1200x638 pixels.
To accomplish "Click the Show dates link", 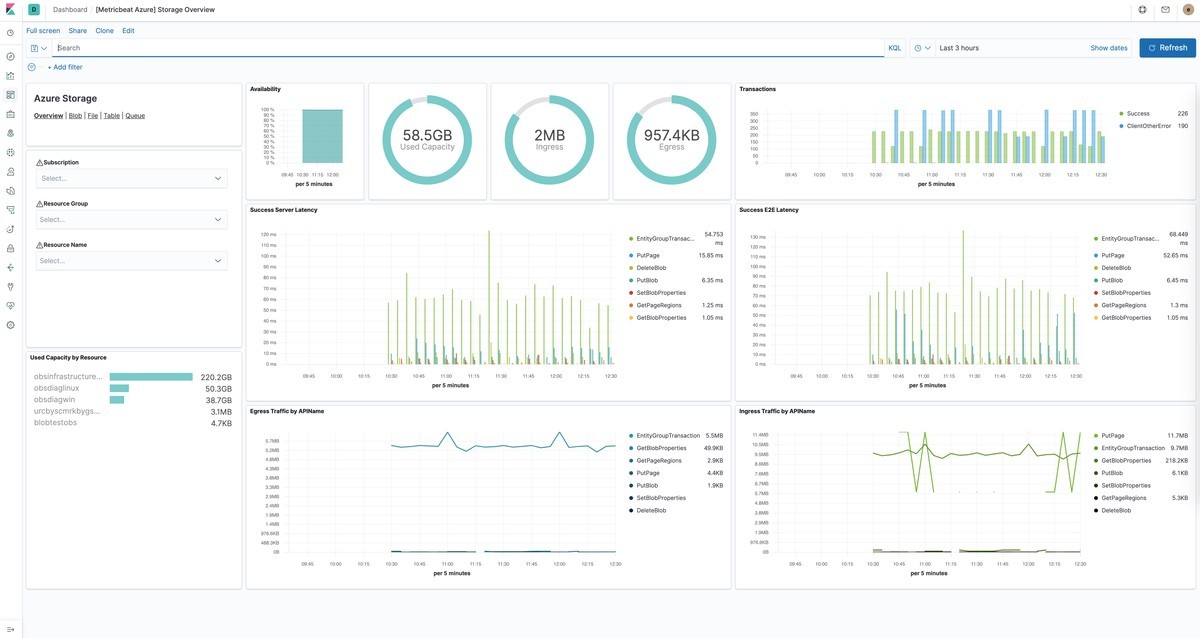I will 1109,48.
